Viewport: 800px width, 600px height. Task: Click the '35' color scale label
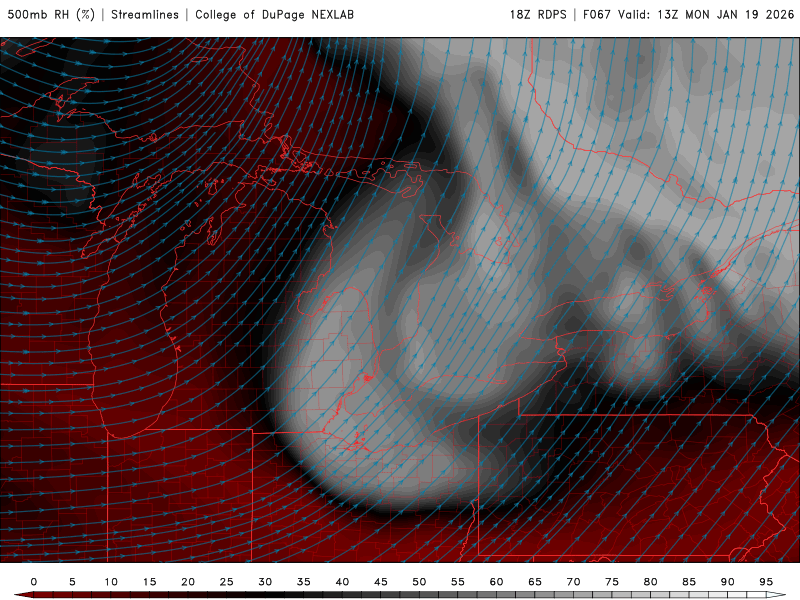pyautogui.click(x=304, y=582)
